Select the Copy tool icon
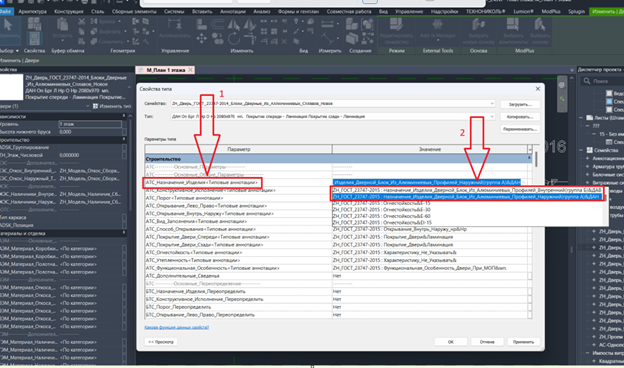 tap(218, 39)
